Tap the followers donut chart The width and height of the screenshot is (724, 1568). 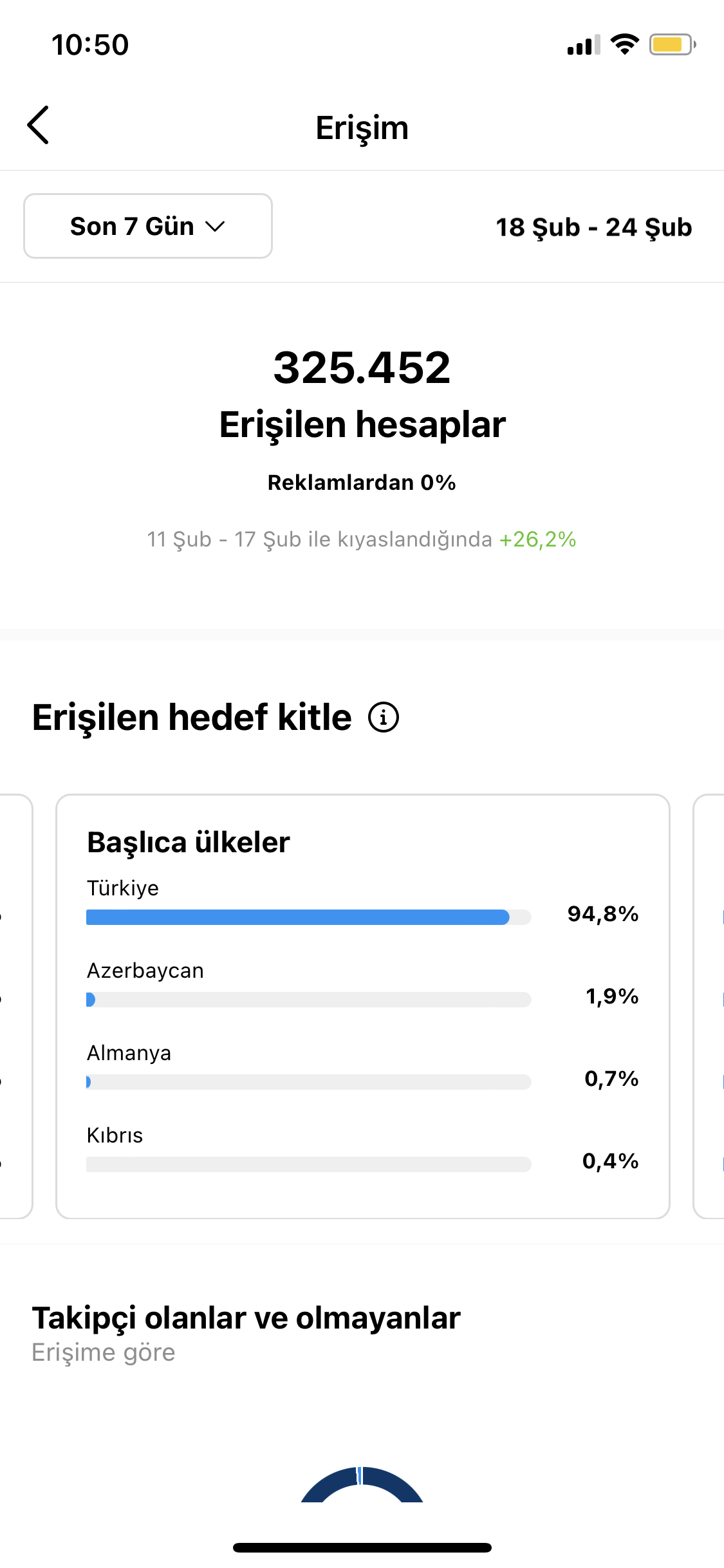pos(362,1484)
